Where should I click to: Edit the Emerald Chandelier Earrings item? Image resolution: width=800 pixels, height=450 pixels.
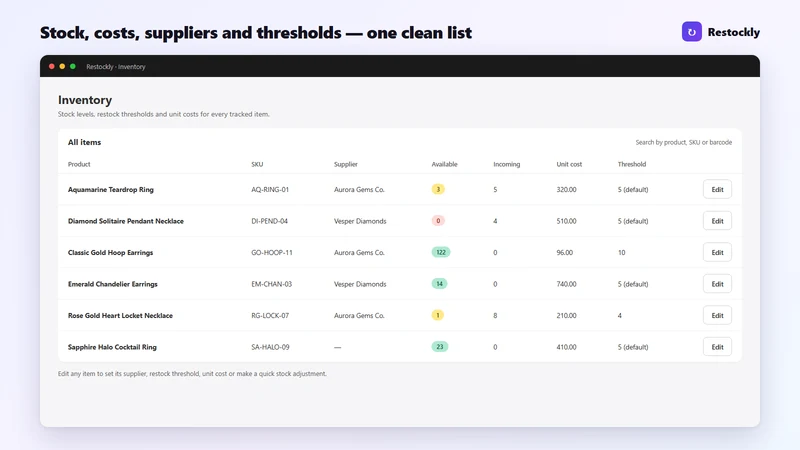[x=717, y=284]
